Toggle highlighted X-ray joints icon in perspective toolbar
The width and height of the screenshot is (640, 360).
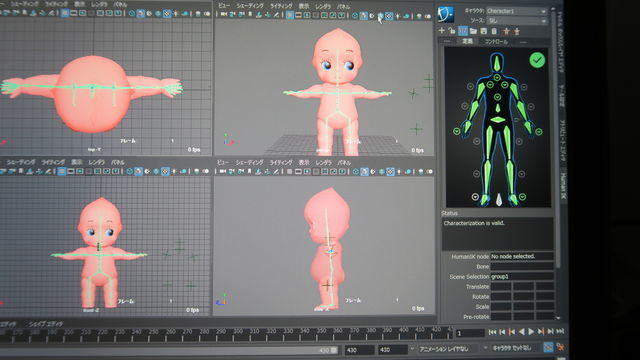pos(389,16)
